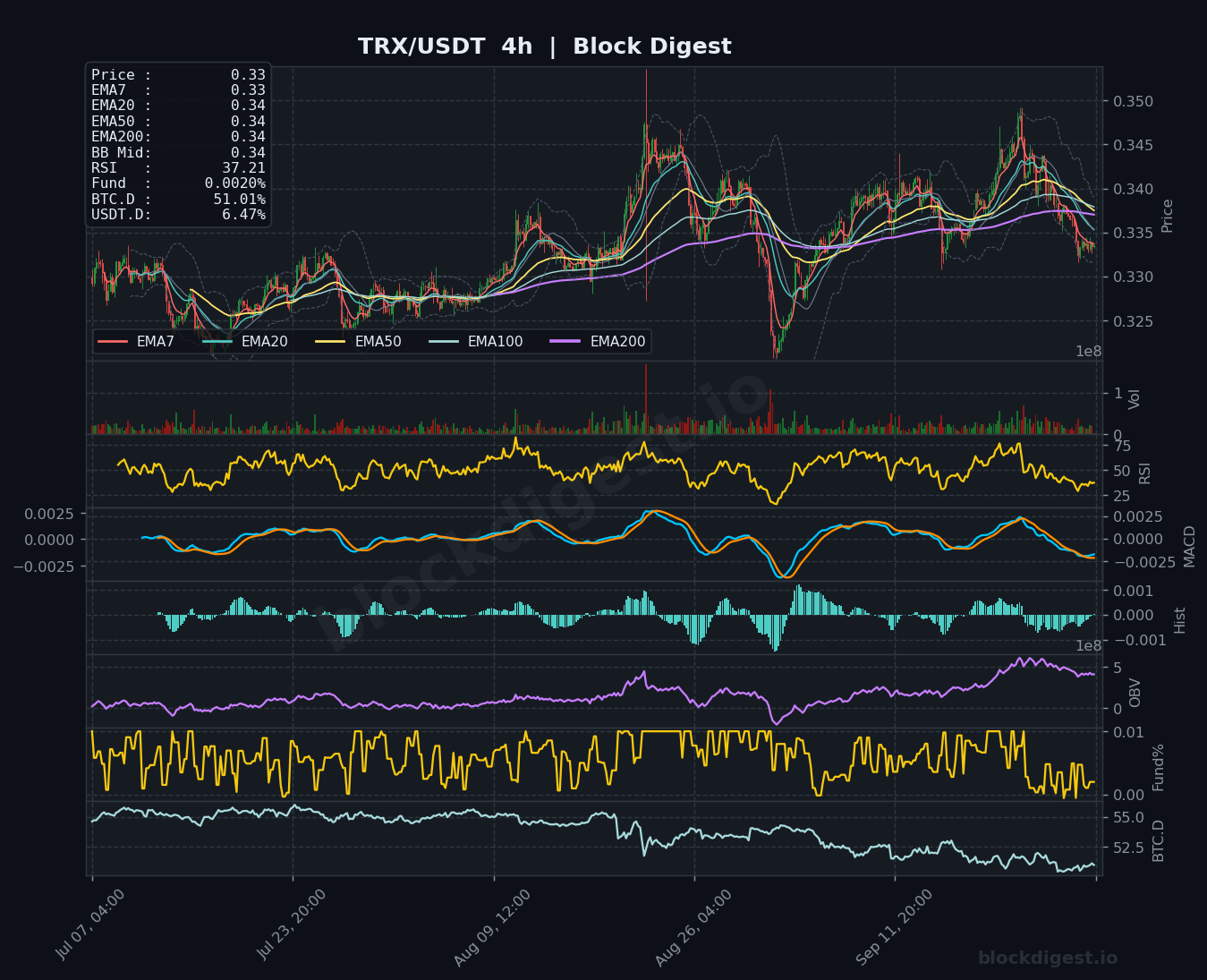Click the 25 tick on the RSI axis
Image resolution: width=1207 pixels, height=980 pixels.
tap(1122, 497)
